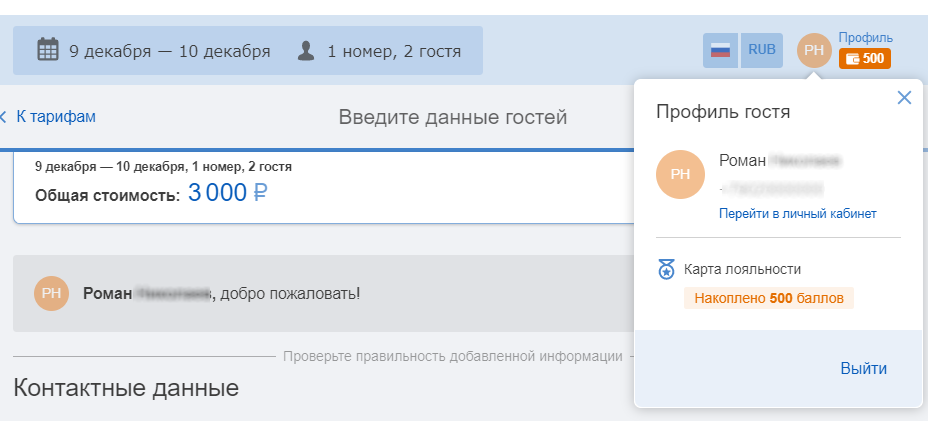This screenshot has height=421, width=928.
Task: Click the booking summary line with dates and guests
Action: point(163,167)
